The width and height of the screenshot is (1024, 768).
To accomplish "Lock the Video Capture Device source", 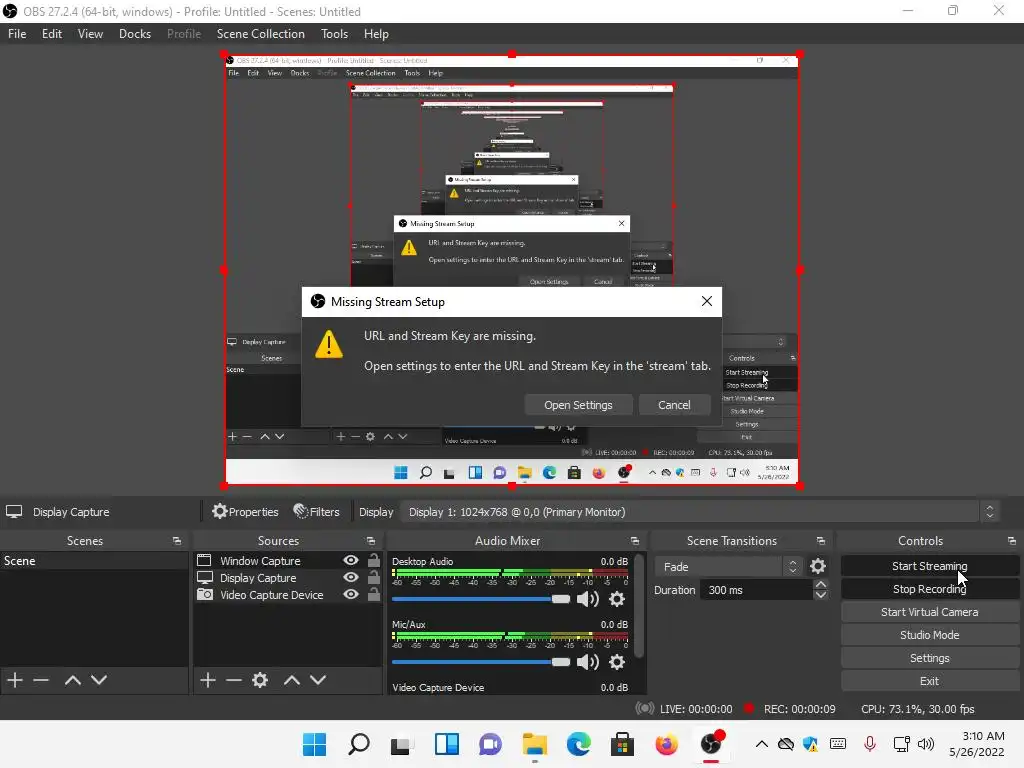I will click(x=374, y=594).
